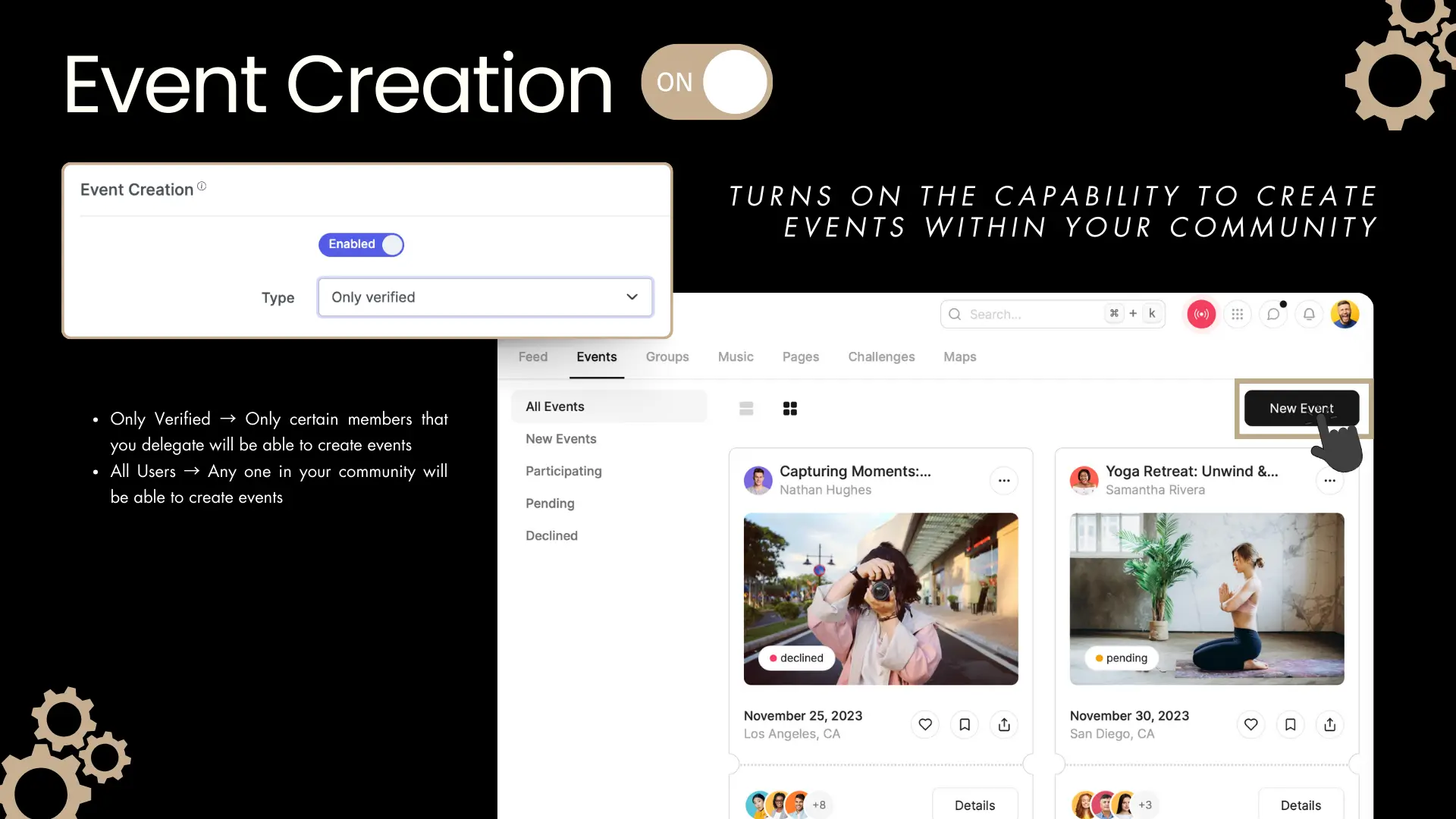The image size is (1456, 819).
Task: Share the Yoga Retreat event
Action: pyautogui.click(x=1330, y=725)
